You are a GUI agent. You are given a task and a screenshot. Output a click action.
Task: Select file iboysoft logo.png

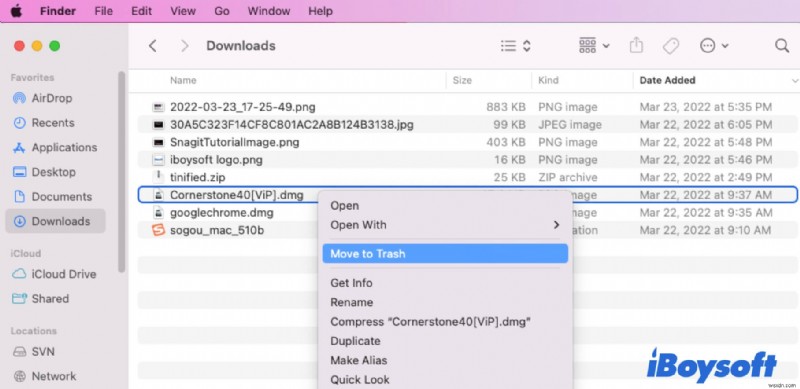(x=467, y=160)
